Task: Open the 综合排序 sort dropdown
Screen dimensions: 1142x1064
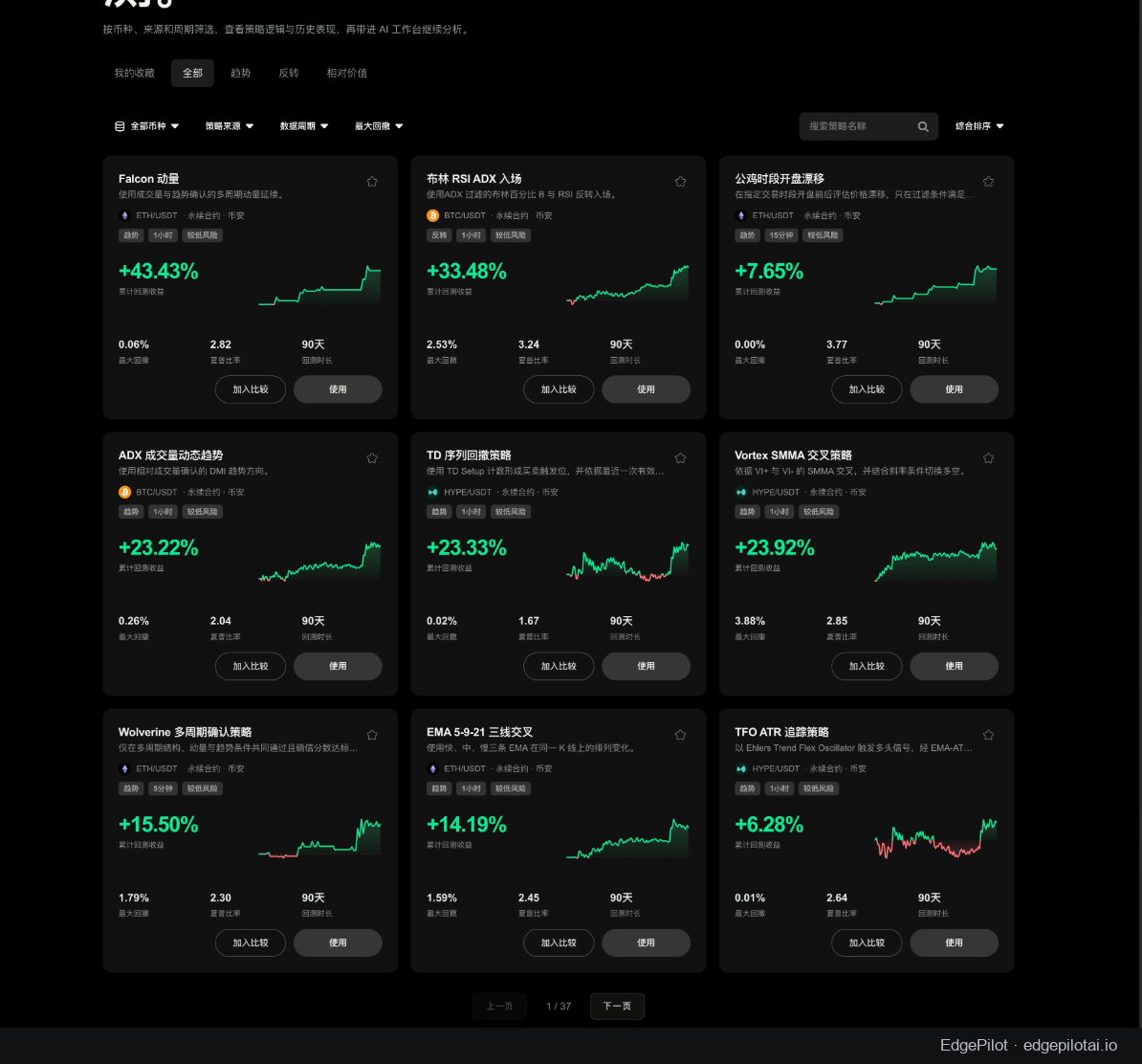Action: click(979, 126)
